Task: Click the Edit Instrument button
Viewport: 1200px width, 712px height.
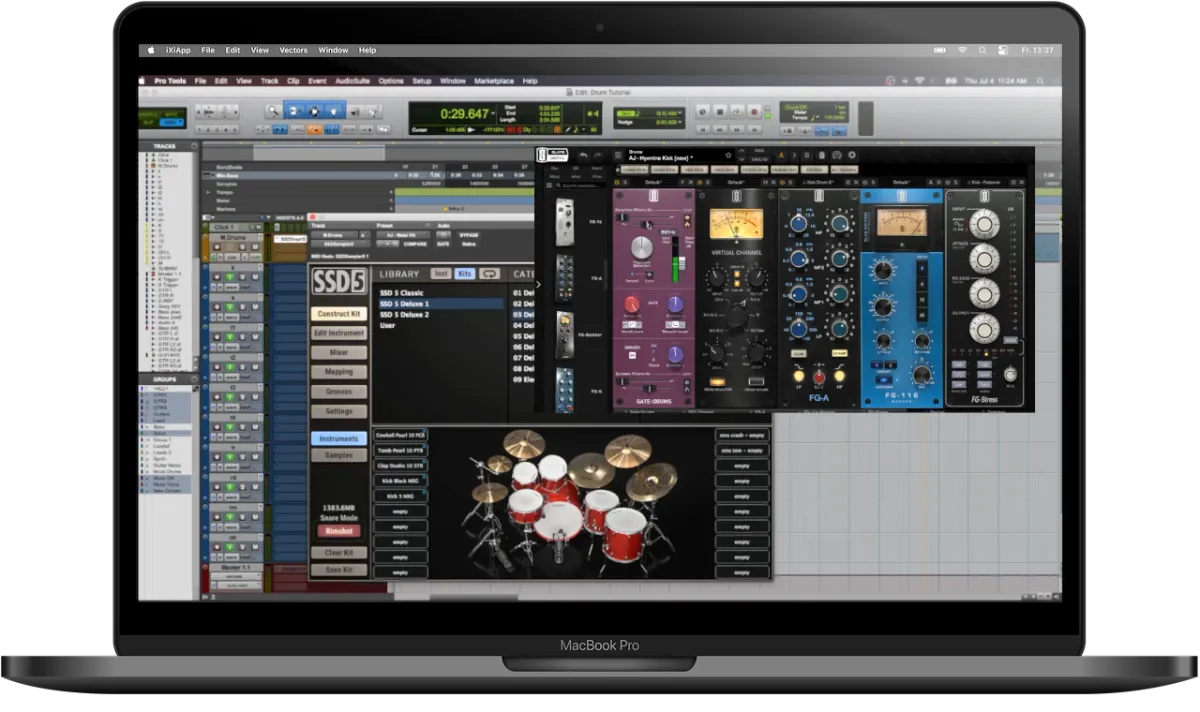Action: pos(338,333)
